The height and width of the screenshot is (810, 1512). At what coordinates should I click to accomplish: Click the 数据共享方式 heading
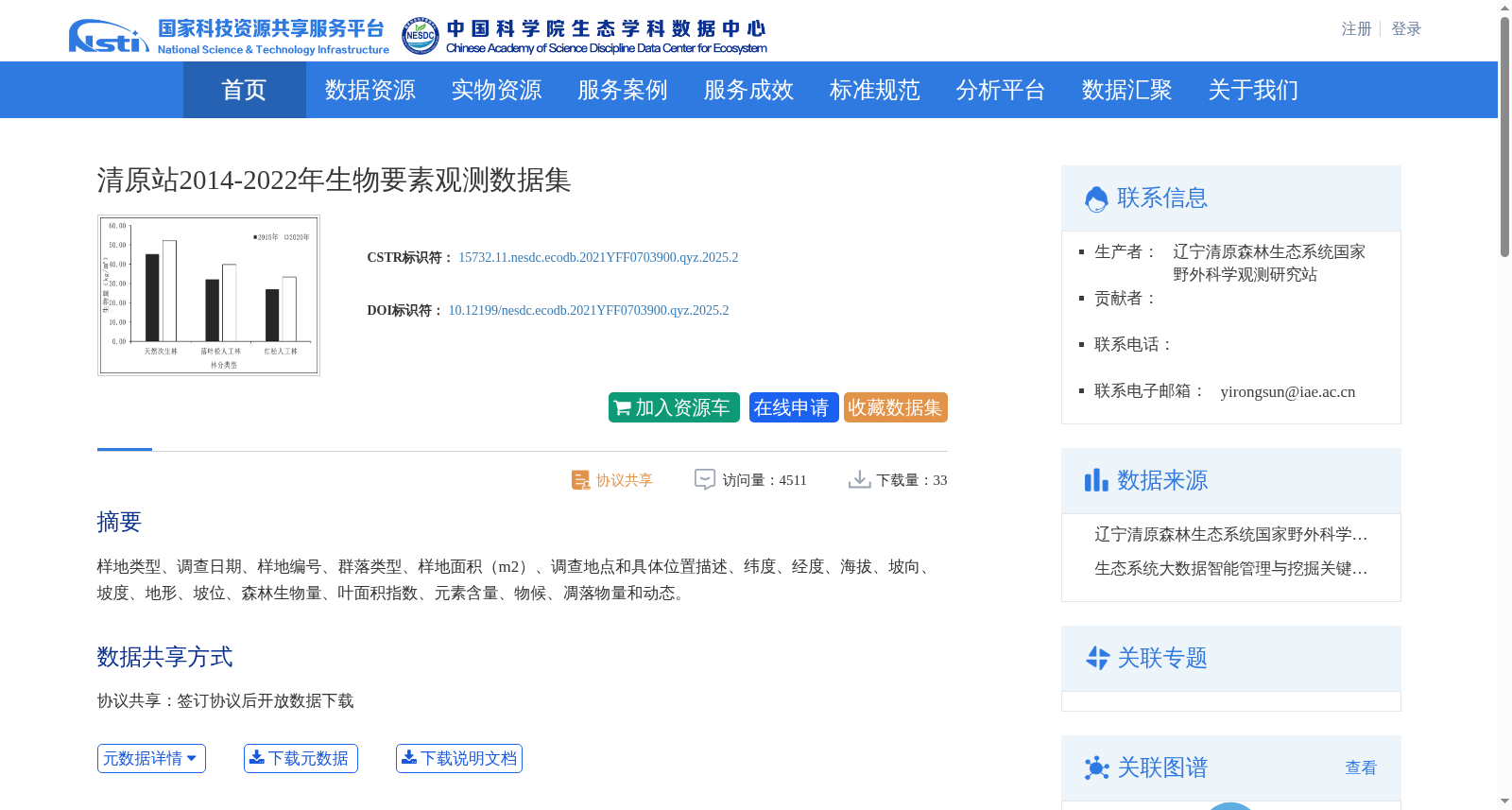point(164,657)
